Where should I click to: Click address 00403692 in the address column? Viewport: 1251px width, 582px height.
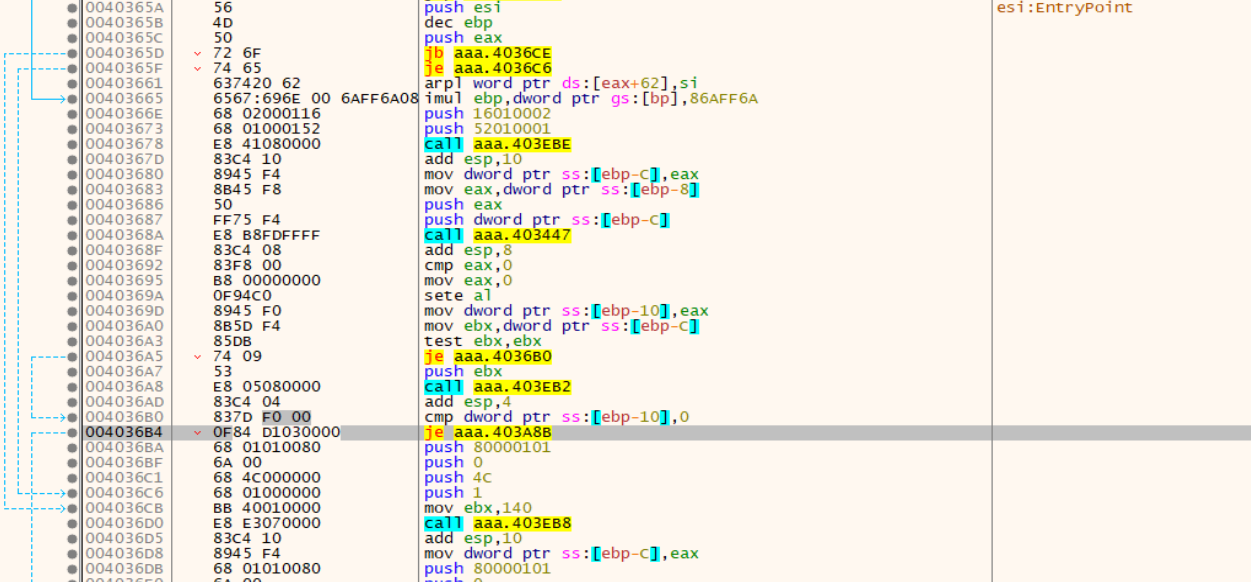pyautogui.click(x=123, y=265)
